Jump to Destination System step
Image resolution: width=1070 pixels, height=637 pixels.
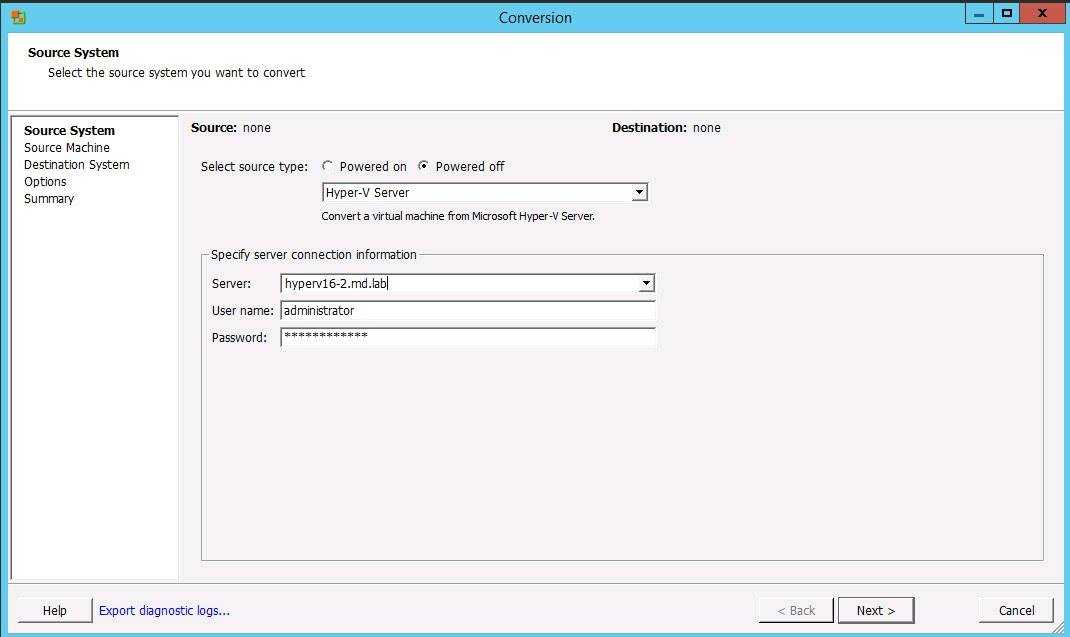point(76,165)
